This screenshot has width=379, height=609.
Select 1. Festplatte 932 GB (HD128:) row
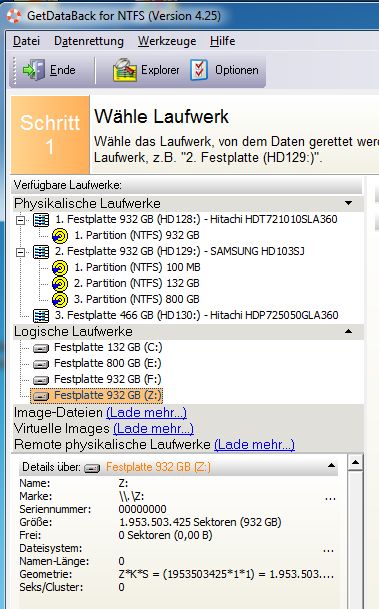coord(196,219)
